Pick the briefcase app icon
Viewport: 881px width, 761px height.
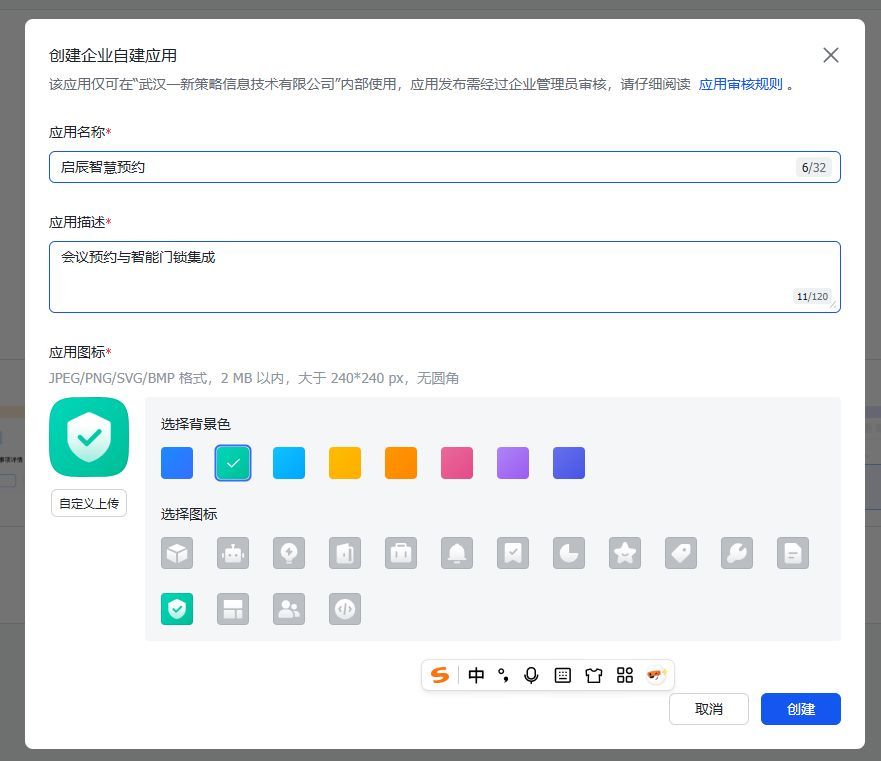coord(401,553)
